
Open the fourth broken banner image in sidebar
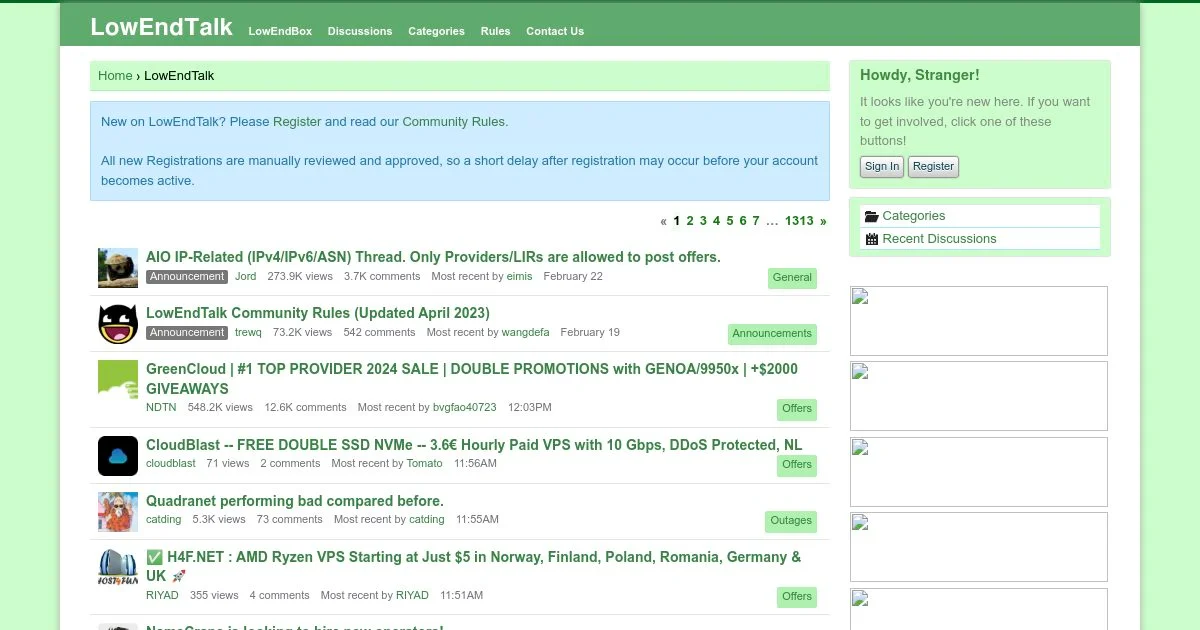(x=979, y=547)
